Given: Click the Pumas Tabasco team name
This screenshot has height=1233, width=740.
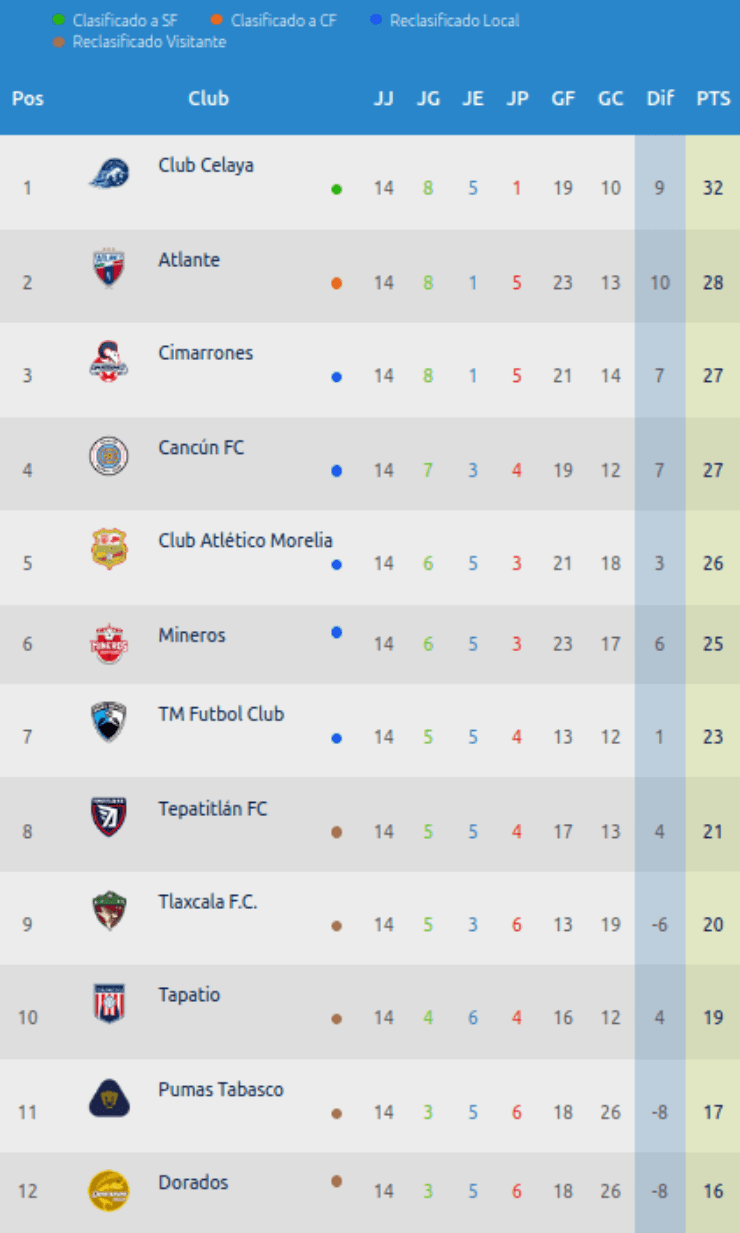Looking at the screenshot, I should [x=221, y=1089].
